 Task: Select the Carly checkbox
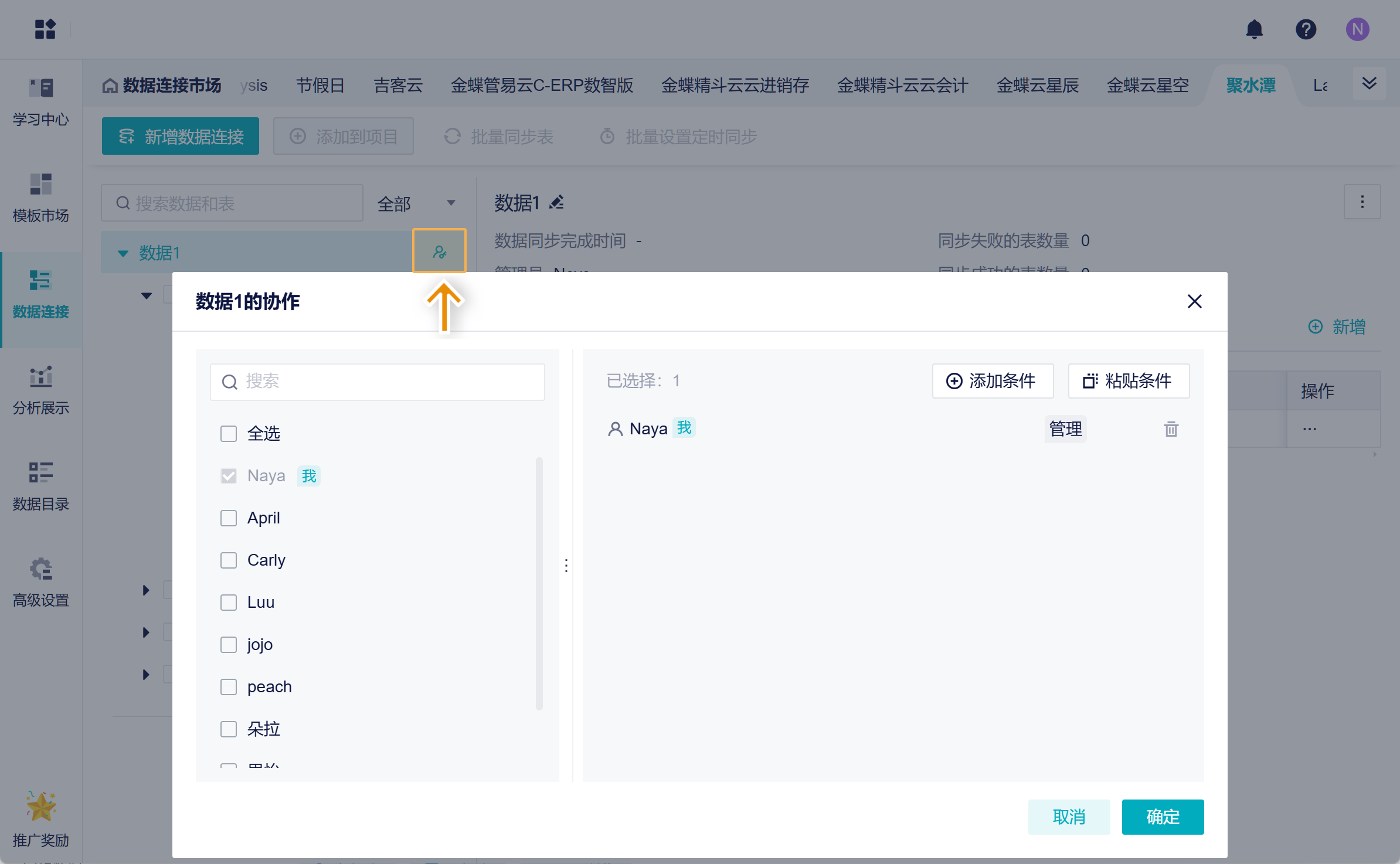click(x=229, y=560)
